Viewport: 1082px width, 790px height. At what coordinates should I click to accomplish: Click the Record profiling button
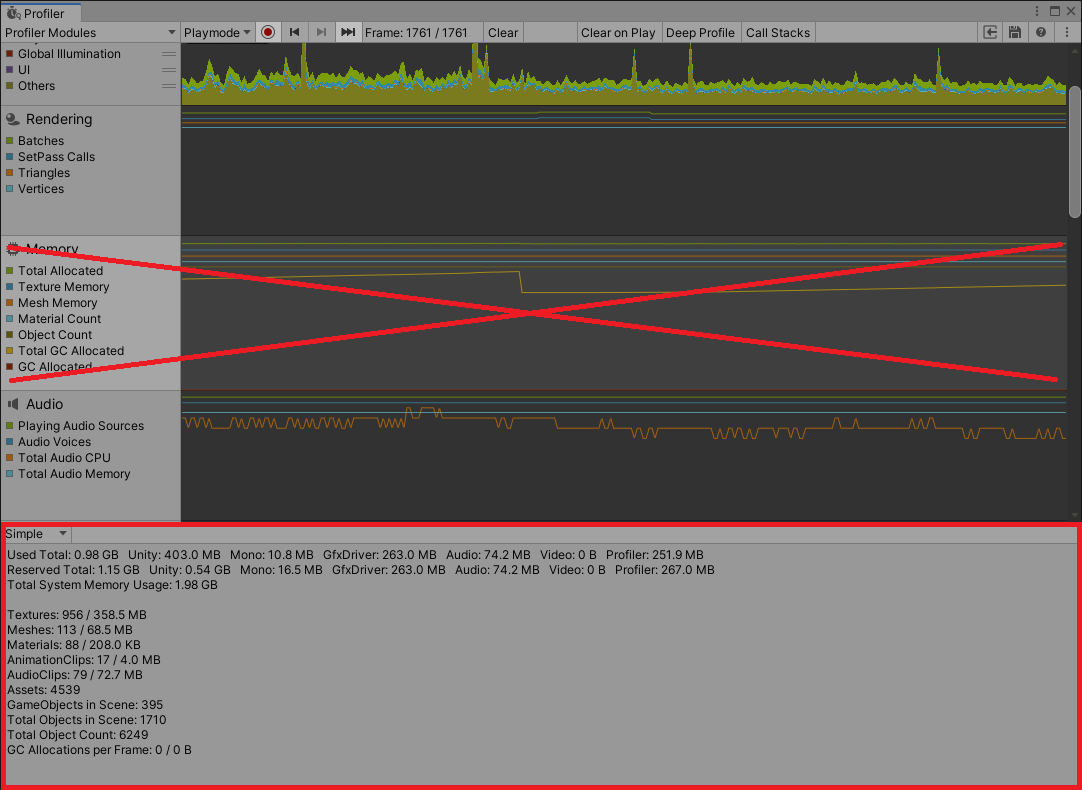pyautogui.click(x=268, y=32)
